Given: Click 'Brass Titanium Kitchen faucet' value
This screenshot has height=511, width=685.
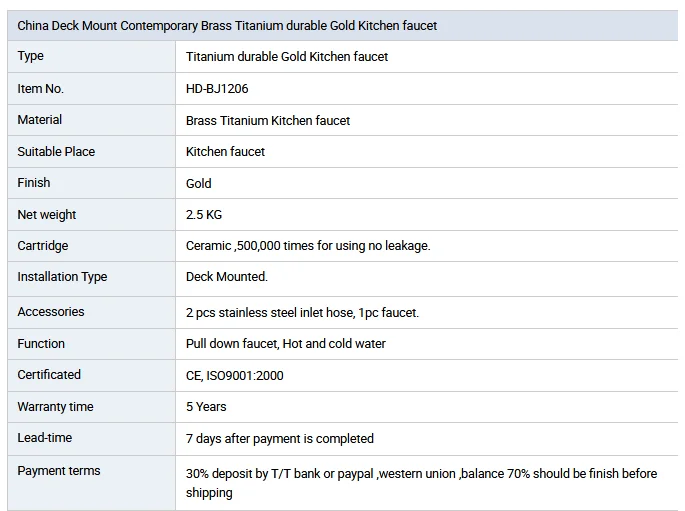Looking at the screenshot, I should [268, 120].
